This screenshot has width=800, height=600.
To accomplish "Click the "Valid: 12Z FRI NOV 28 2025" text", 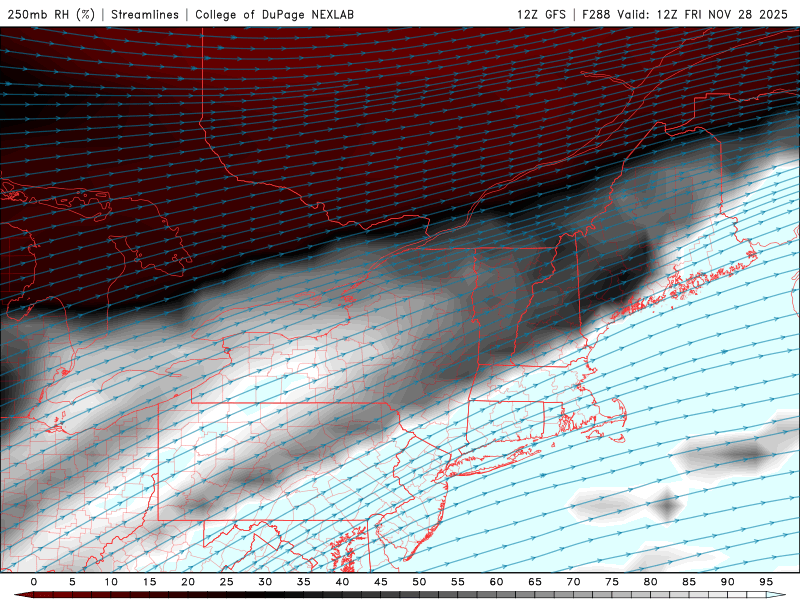I will [703, 14].
